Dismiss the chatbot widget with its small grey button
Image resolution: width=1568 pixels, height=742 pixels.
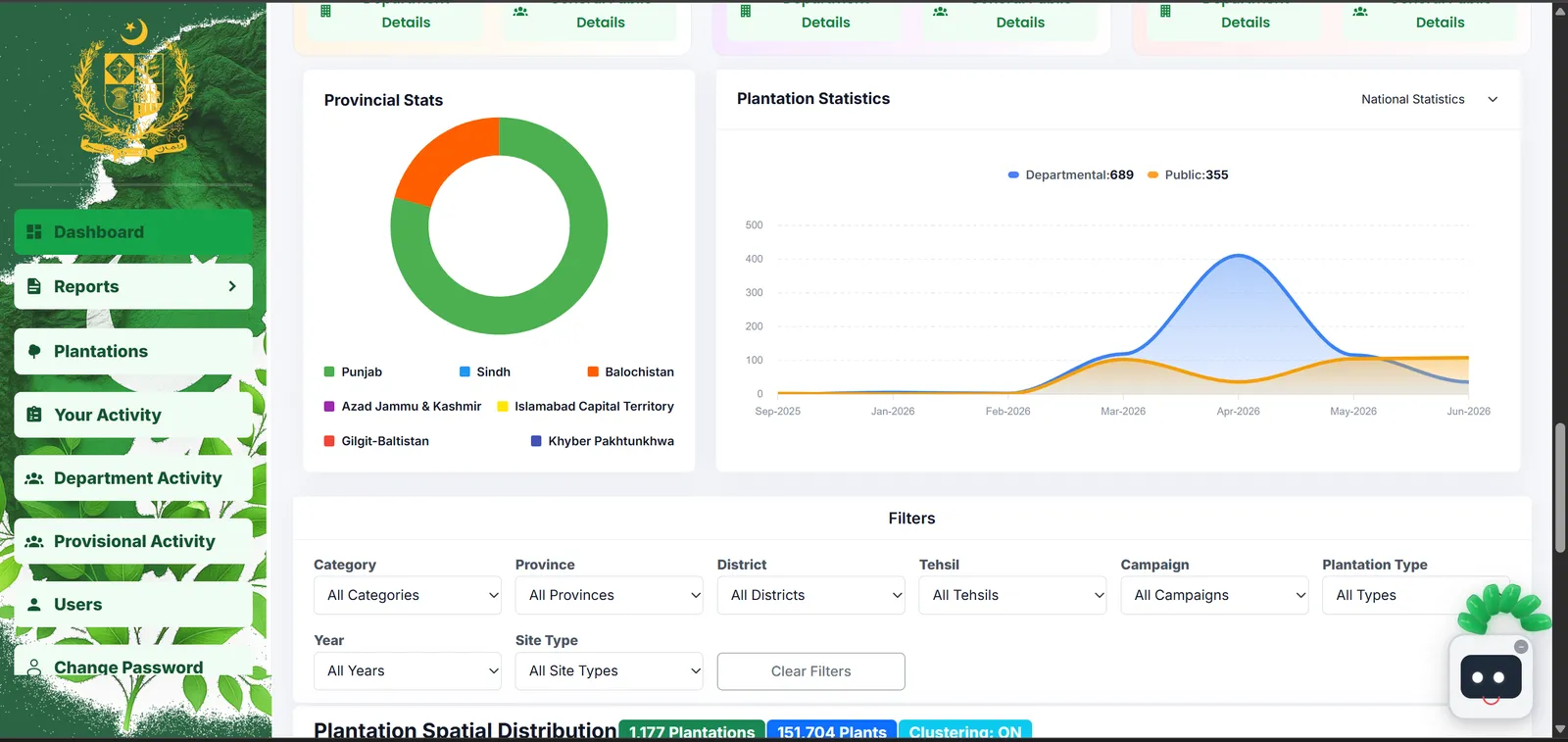point(1521,647)
